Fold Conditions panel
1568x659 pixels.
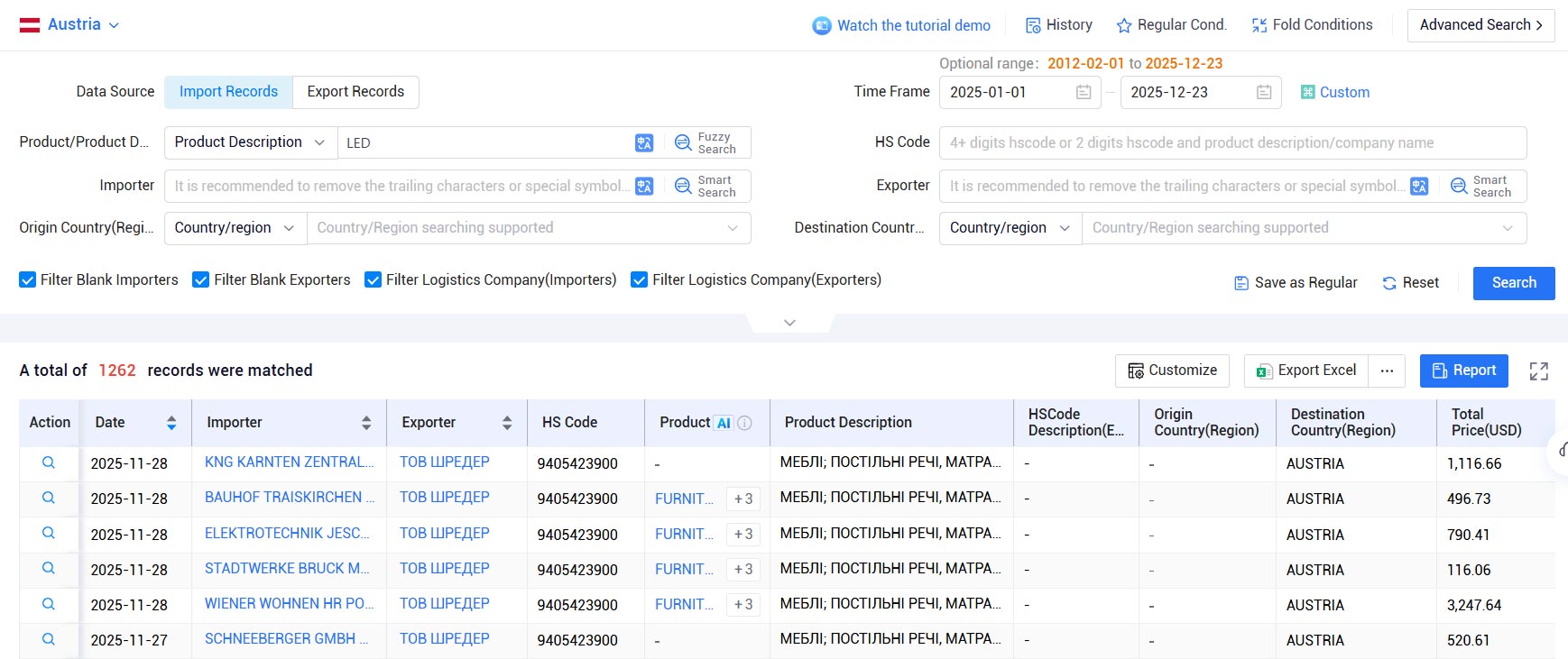point(1313,25)
